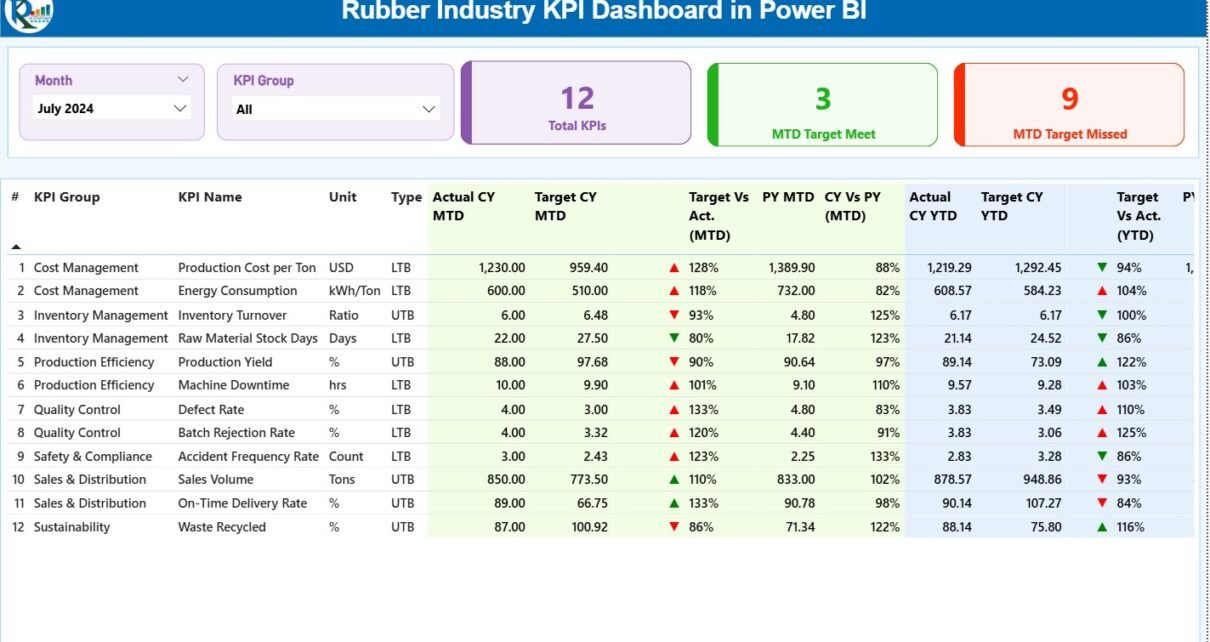The image size is (1210, 642).
Task: Click green down triangle in Raw Material Stock Days MTD
Action: pyautogui.click(x=674, y=338)
